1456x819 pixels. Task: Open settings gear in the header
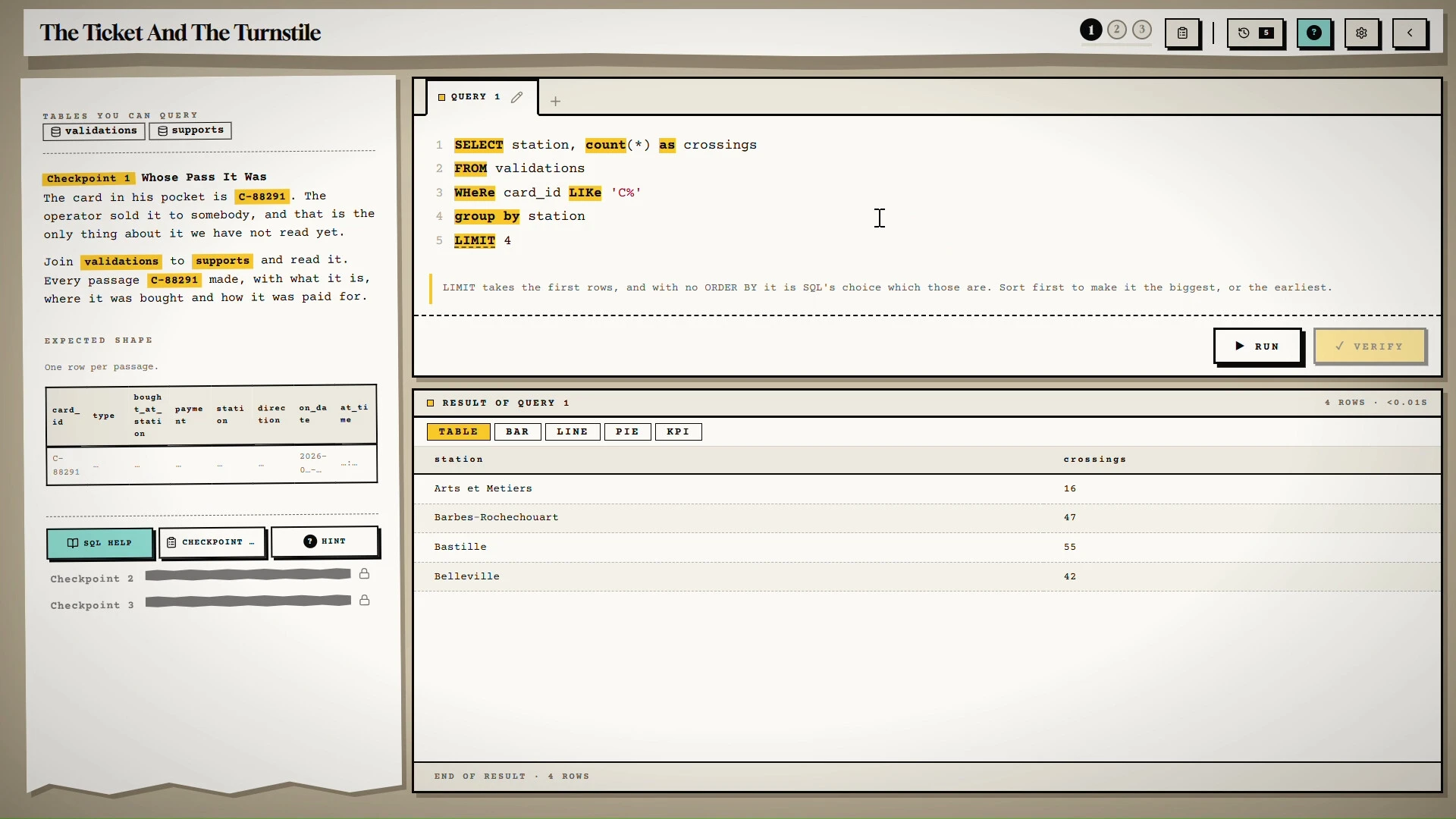(1361, 33)
